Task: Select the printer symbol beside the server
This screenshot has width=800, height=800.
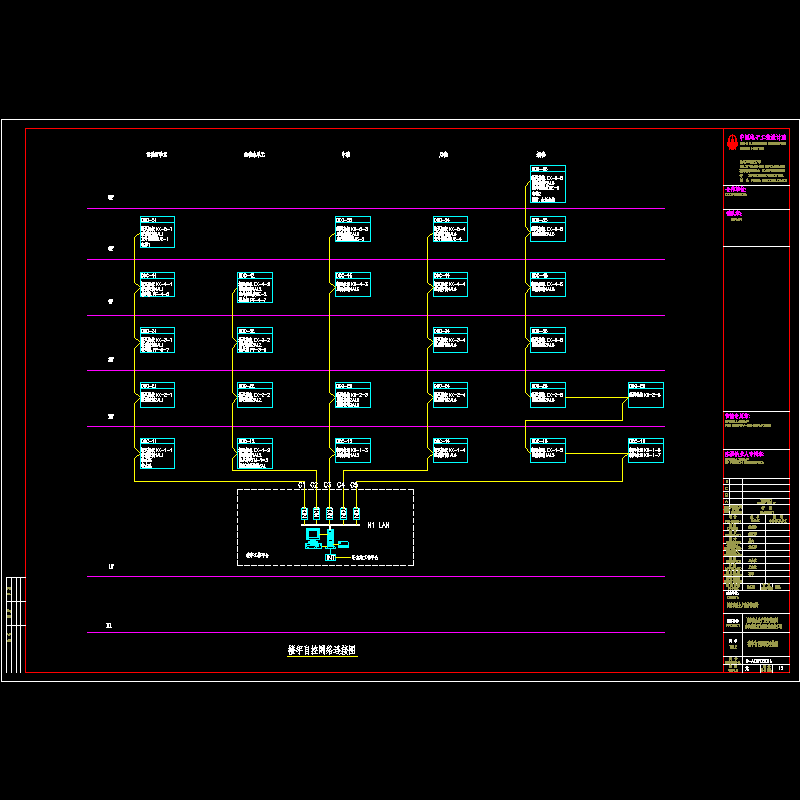Action: click(343, 544)
